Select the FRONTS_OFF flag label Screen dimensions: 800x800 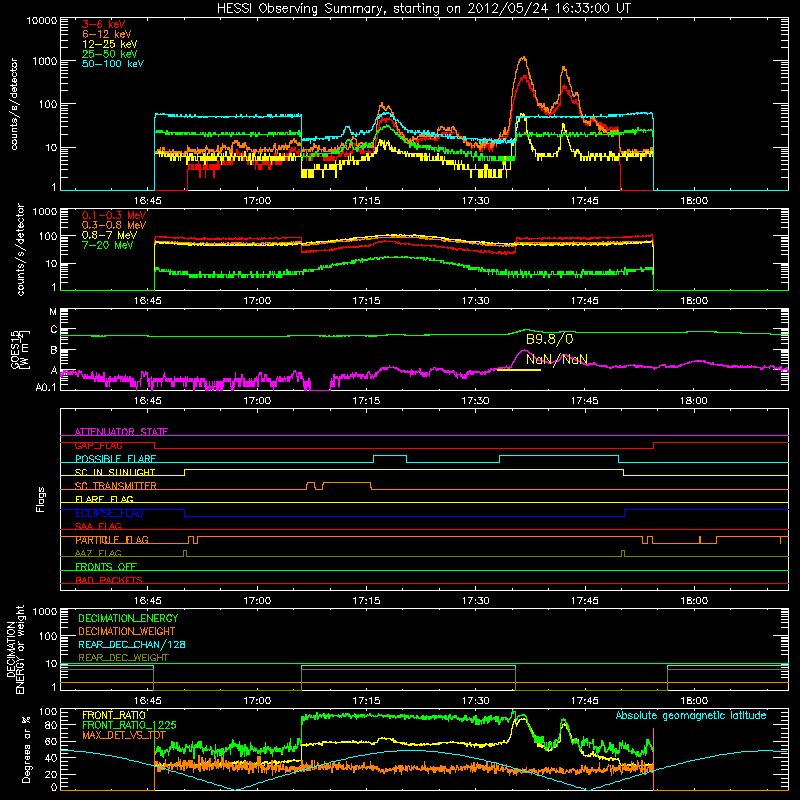[x=106, y=567]
